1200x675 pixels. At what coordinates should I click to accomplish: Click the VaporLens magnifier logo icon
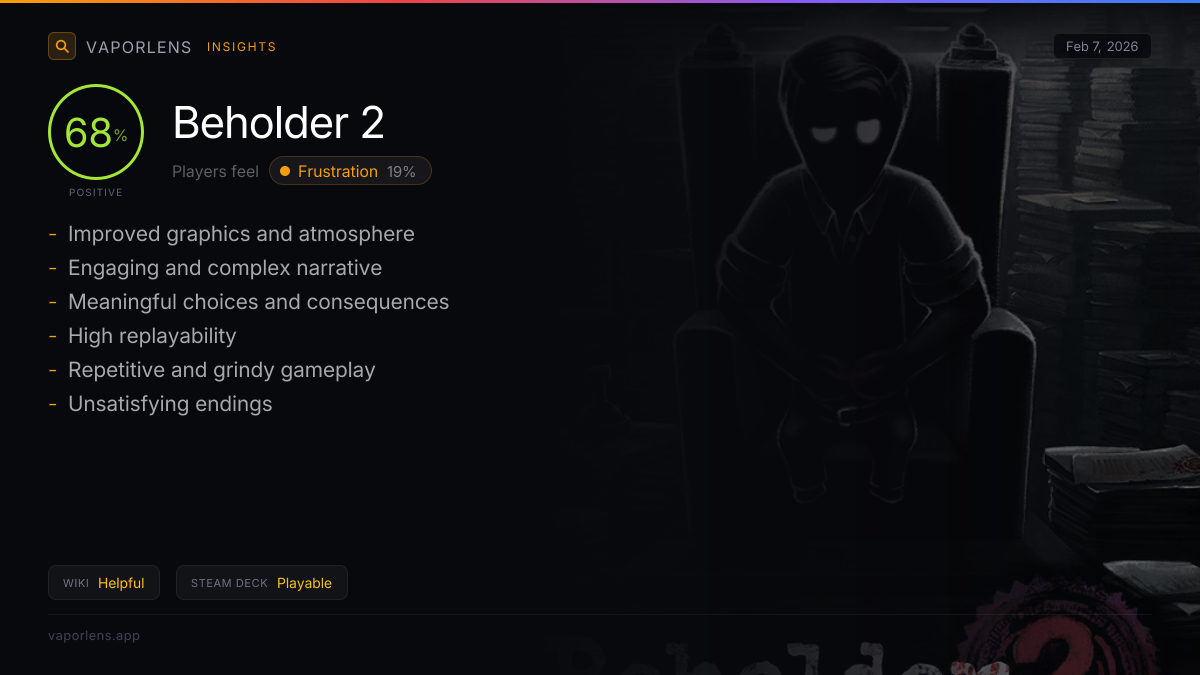pos(62,46)
